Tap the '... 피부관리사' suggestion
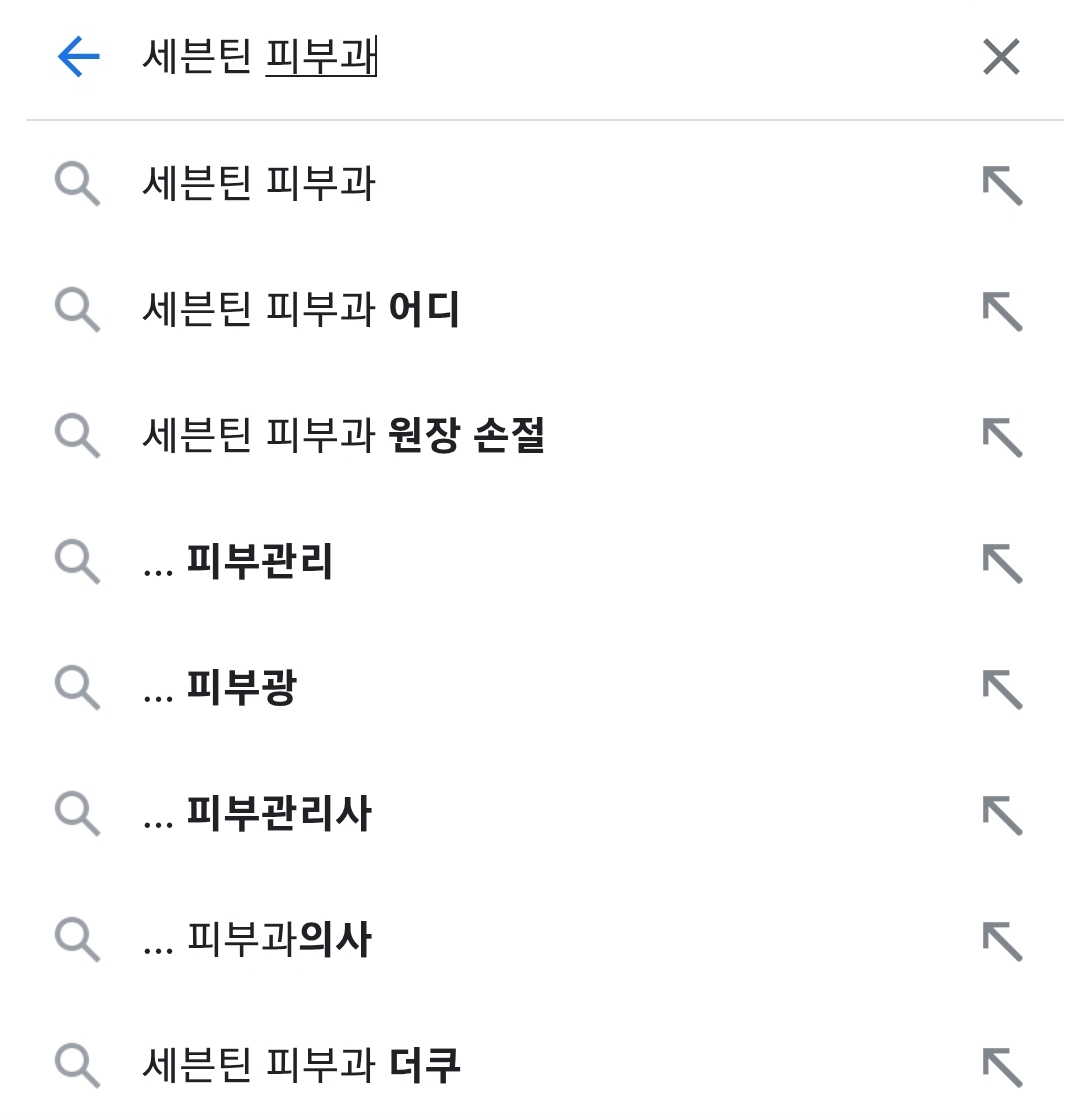Viewport: 1080px width, 1119px height. pyautogui.click(x=257, y=815)
